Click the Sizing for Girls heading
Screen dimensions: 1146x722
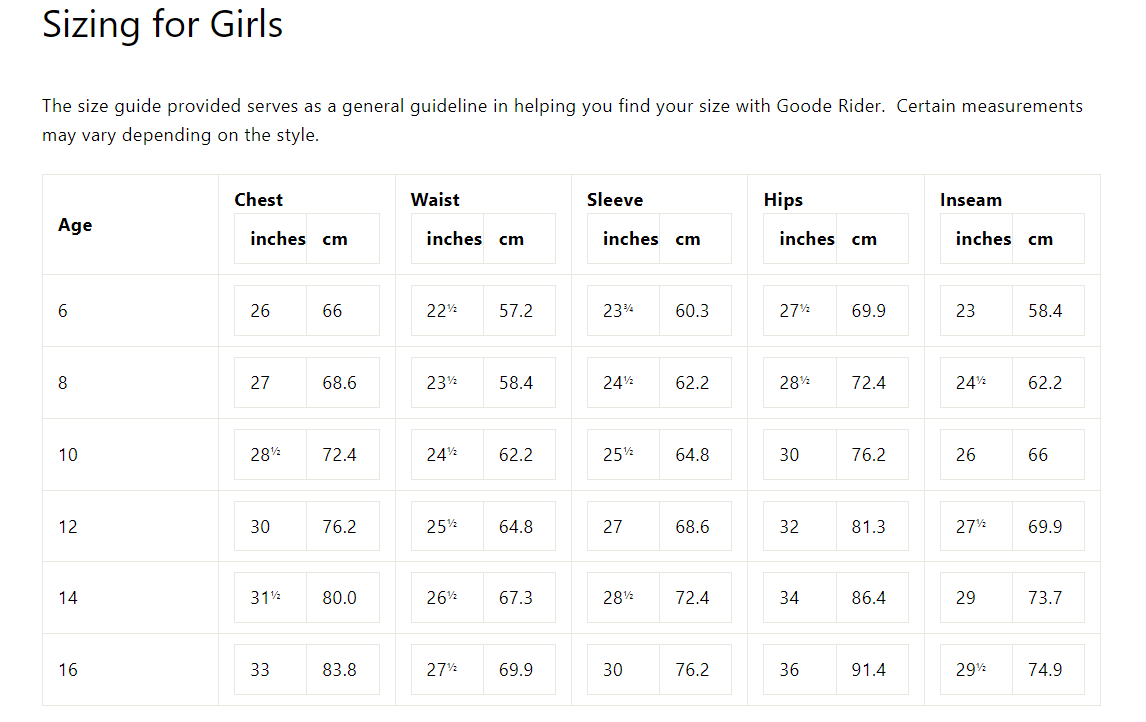[x=162, y=25]
